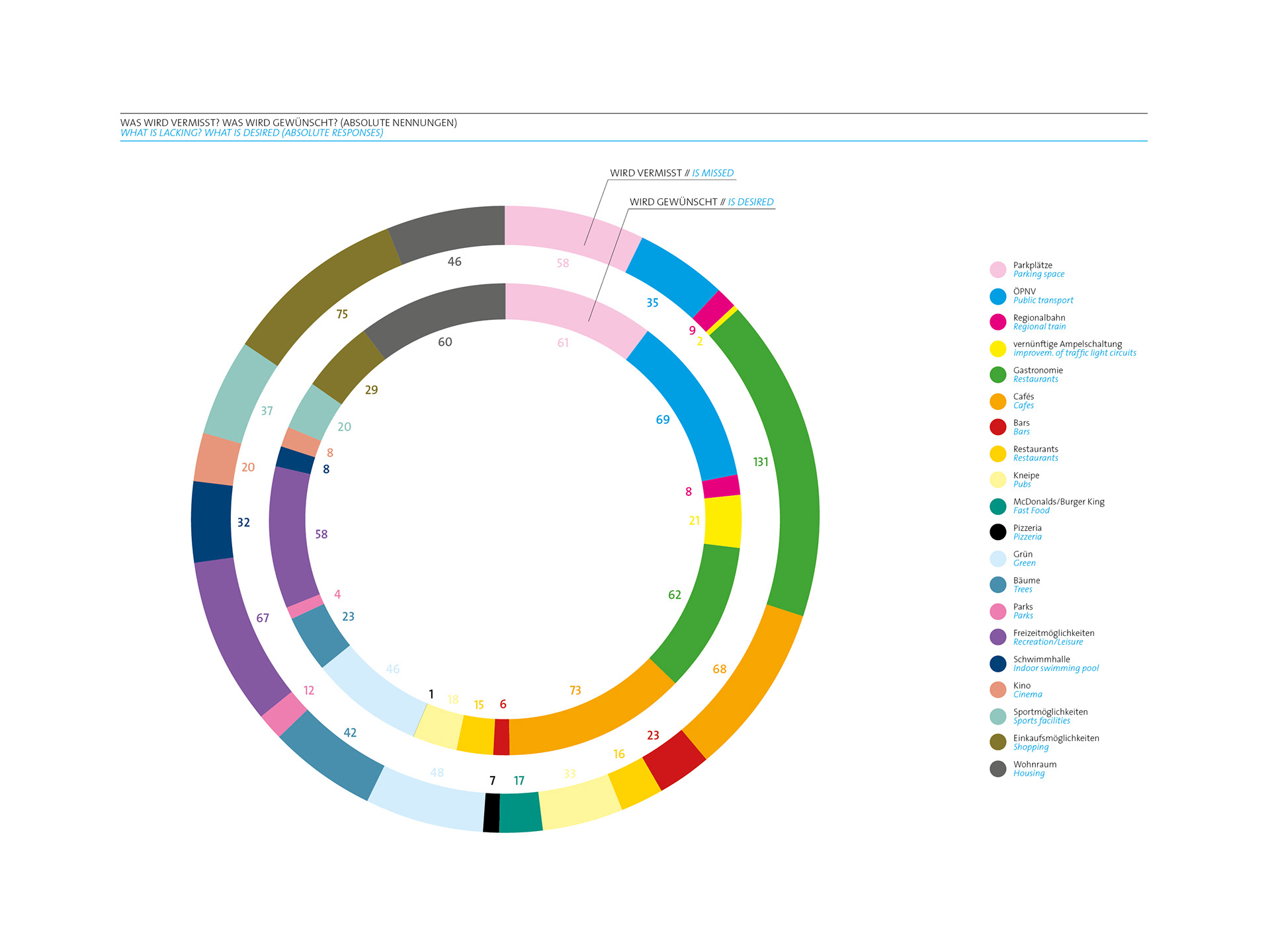This screenshot has height=952, width=1270.
Task: Click the black Pizzeria legend dot
Action: coord(997,532)
